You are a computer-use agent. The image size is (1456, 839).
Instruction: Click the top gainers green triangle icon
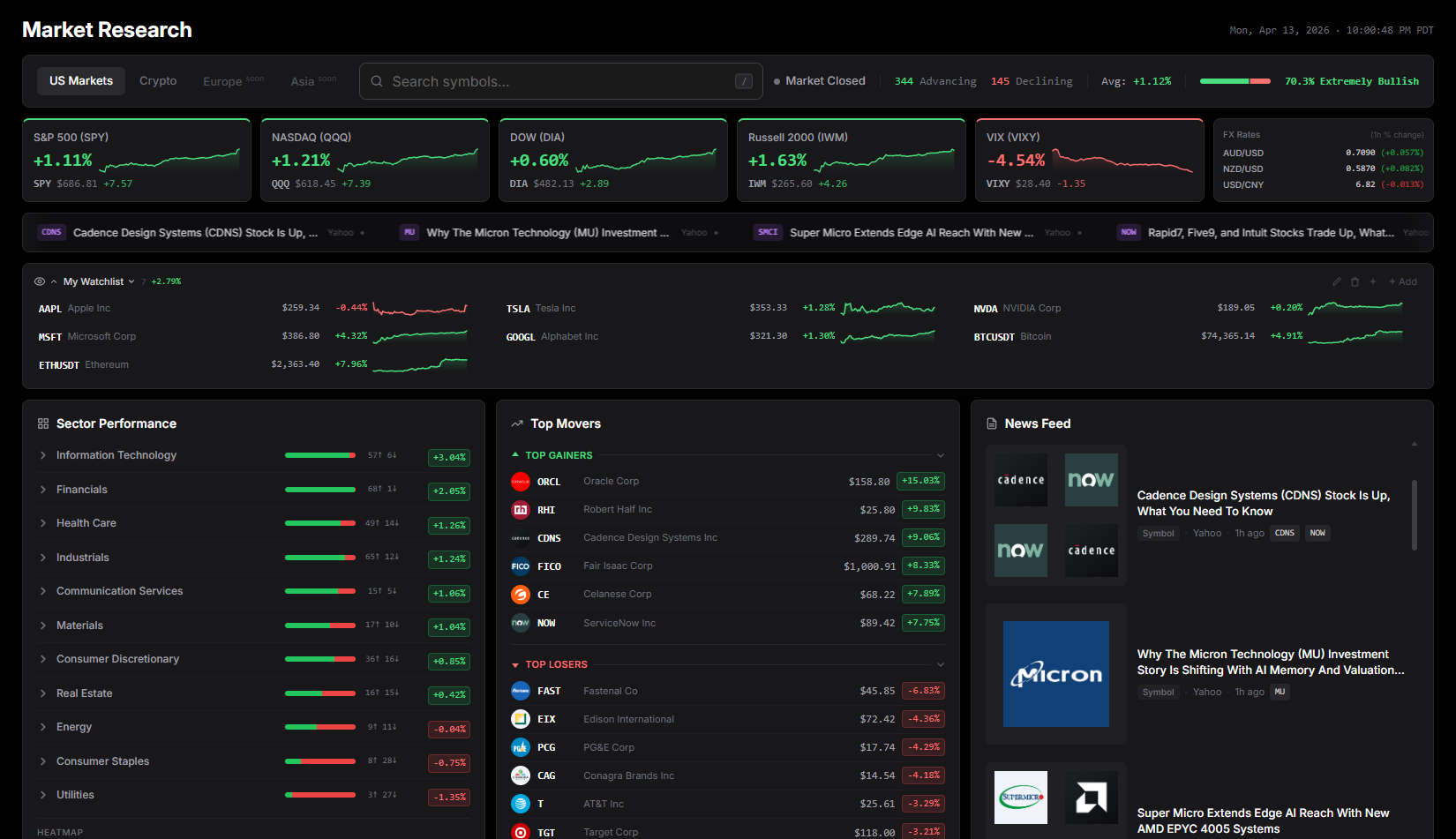pyautogui.click(x=515, y=455)
